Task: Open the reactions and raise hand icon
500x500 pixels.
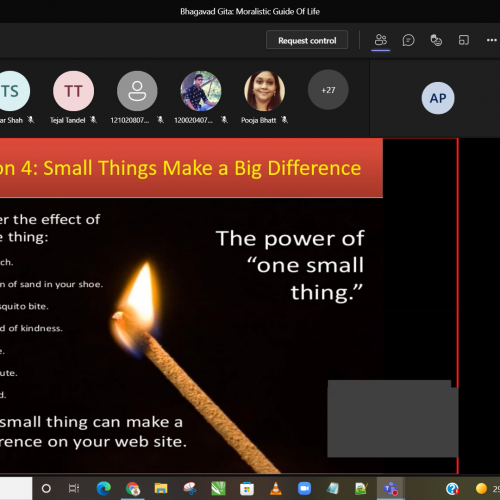Action: click(x=436, y=40)
